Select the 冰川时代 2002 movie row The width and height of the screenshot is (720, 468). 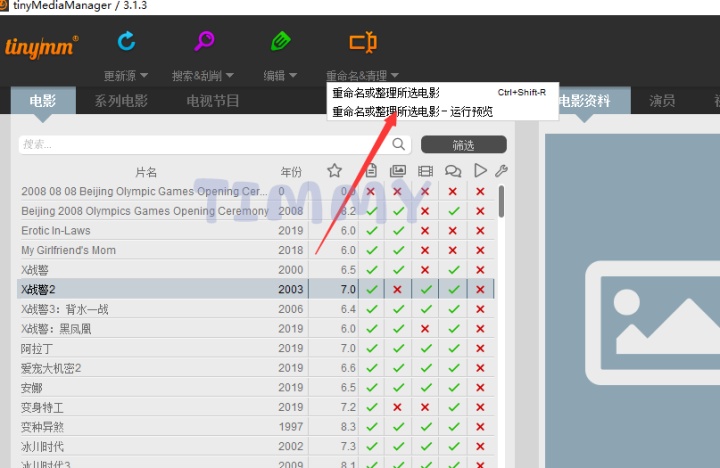pyautogui.click(x=255, y=446)
